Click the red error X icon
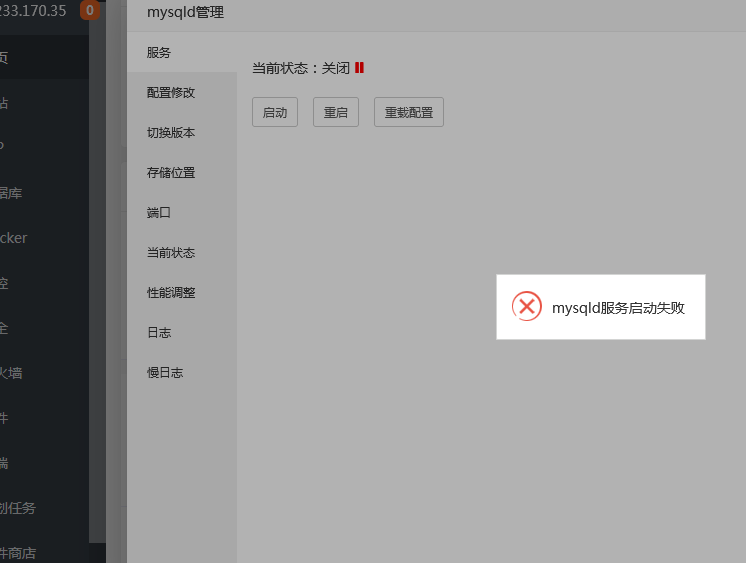Screen dimensions: 746x563 [x=526, y=307]
